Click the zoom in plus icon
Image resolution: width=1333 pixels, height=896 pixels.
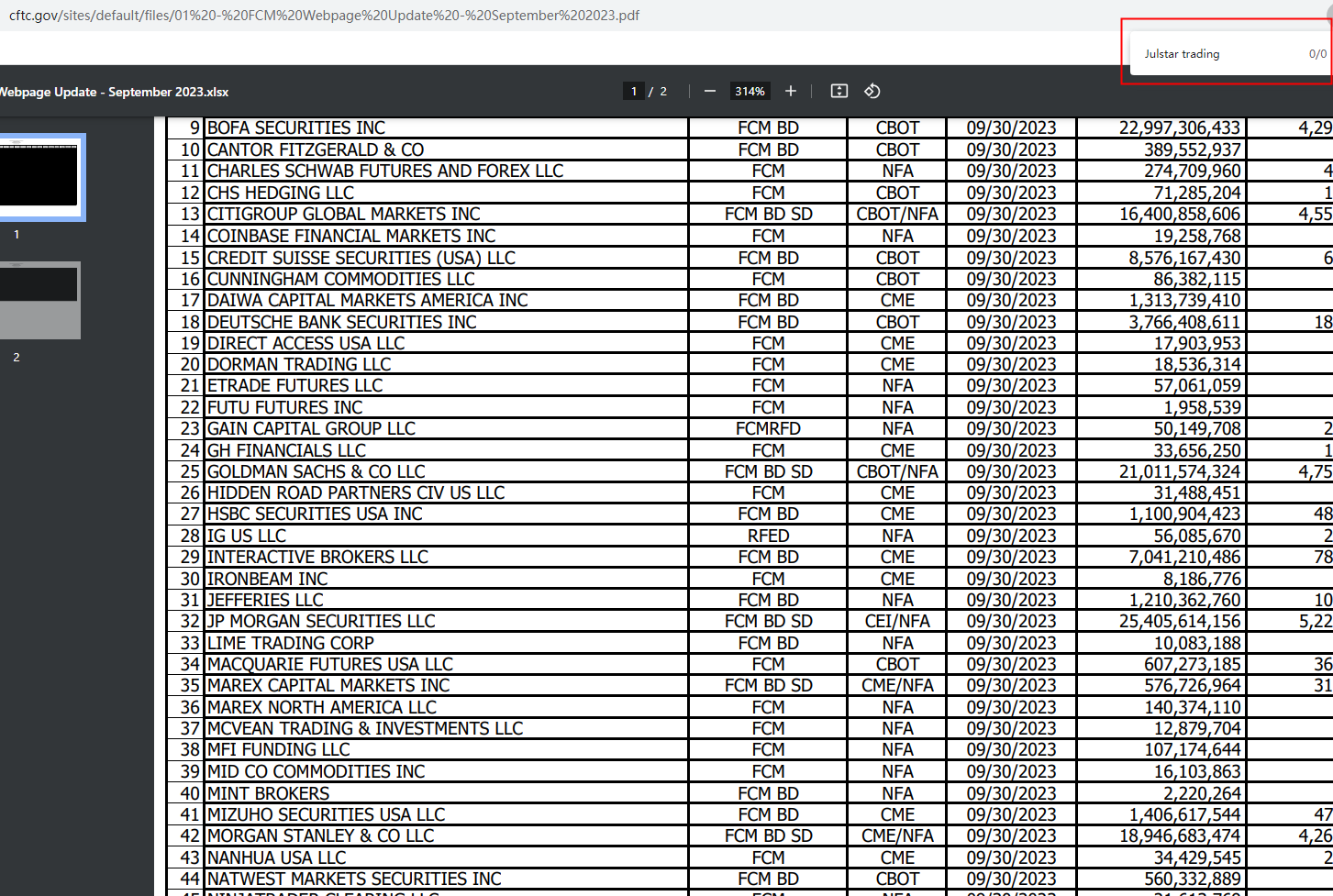point(791,91)
